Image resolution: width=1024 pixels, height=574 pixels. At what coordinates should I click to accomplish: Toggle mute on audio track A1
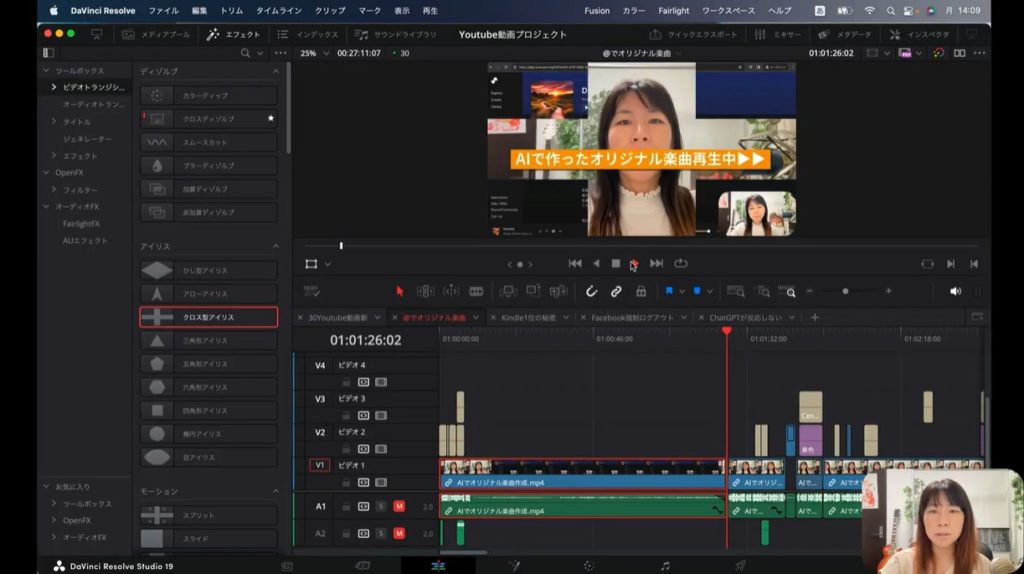point(399,507)
